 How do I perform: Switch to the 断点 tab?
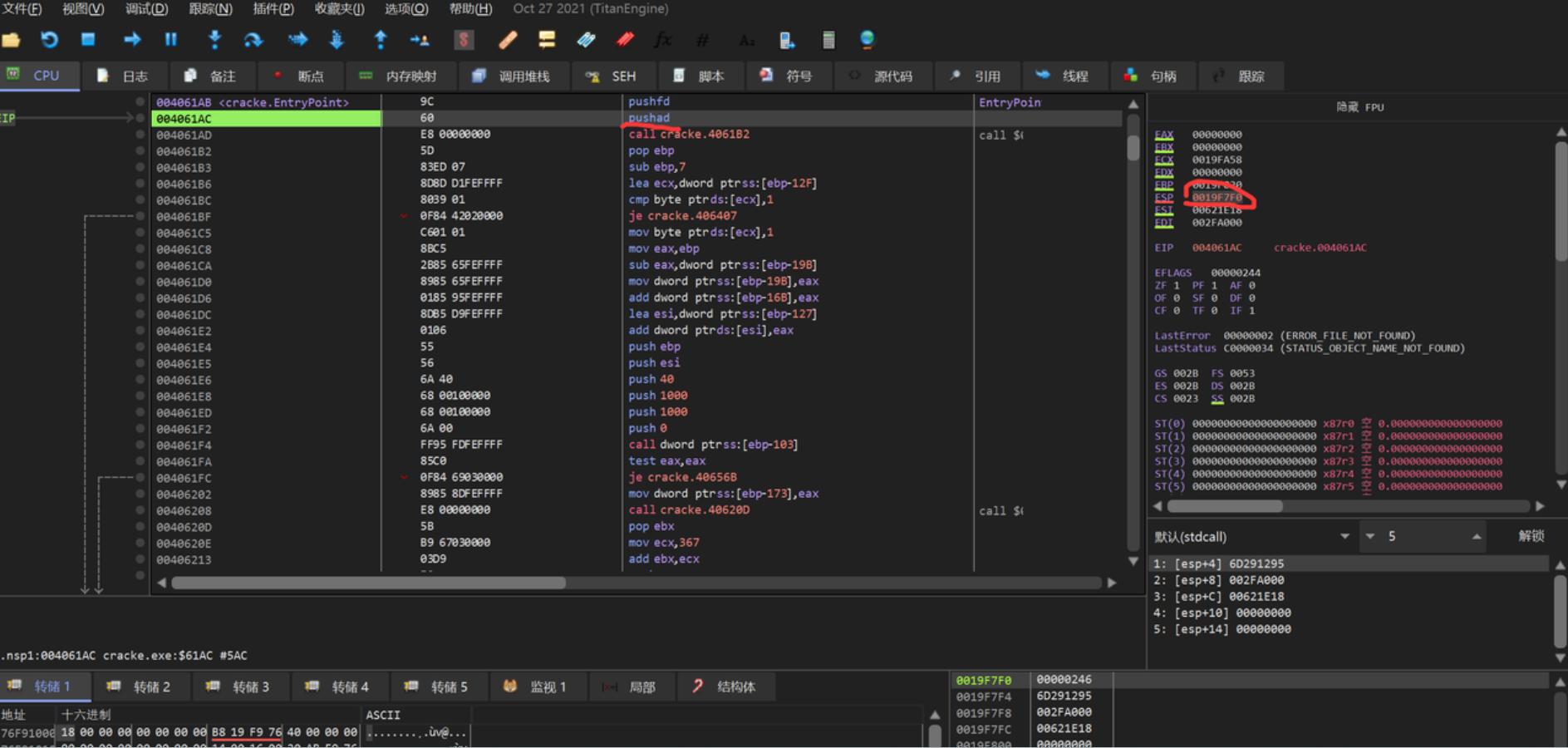point(300,76)
